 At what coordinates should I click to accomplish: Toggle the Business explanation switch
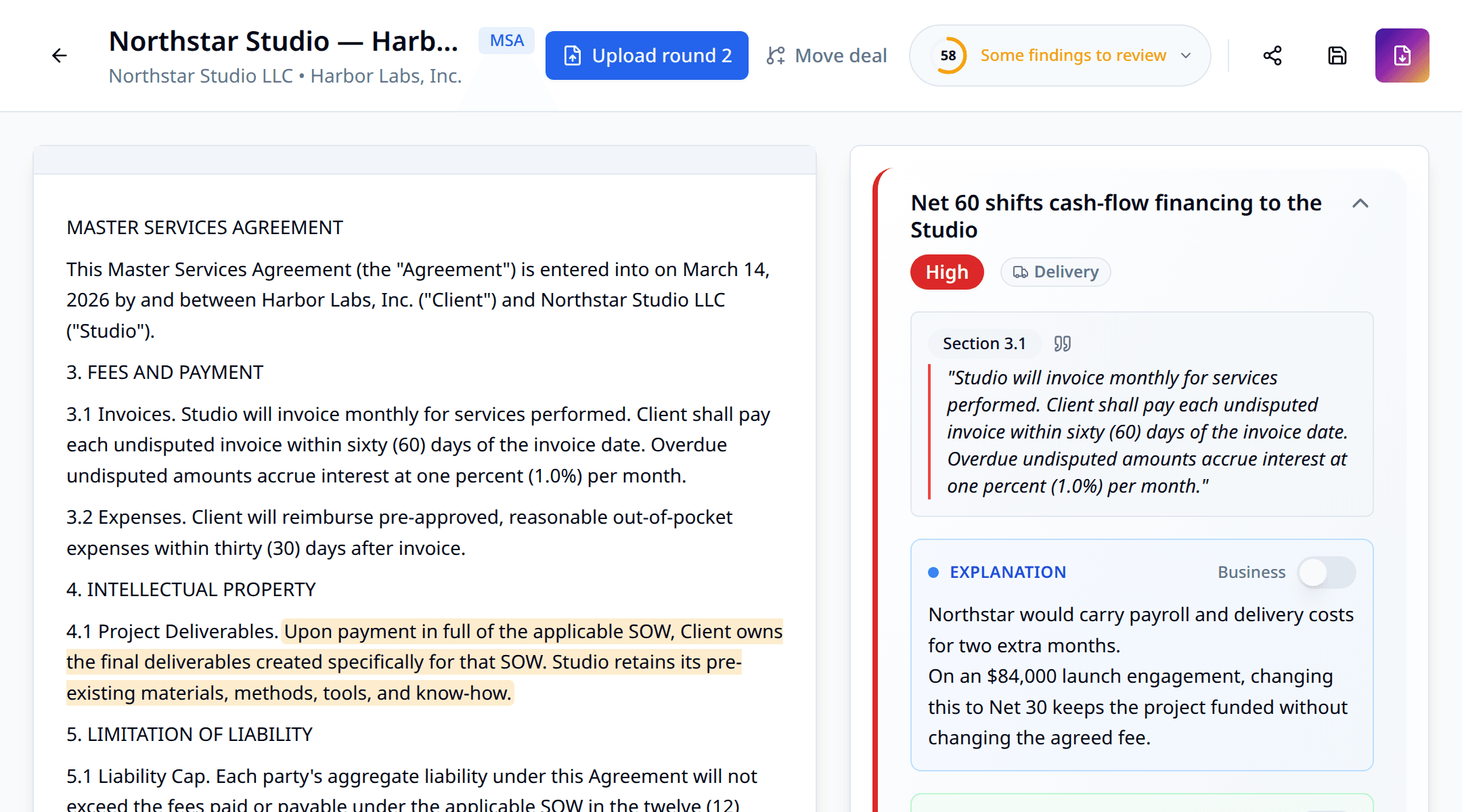[1327, 572]
